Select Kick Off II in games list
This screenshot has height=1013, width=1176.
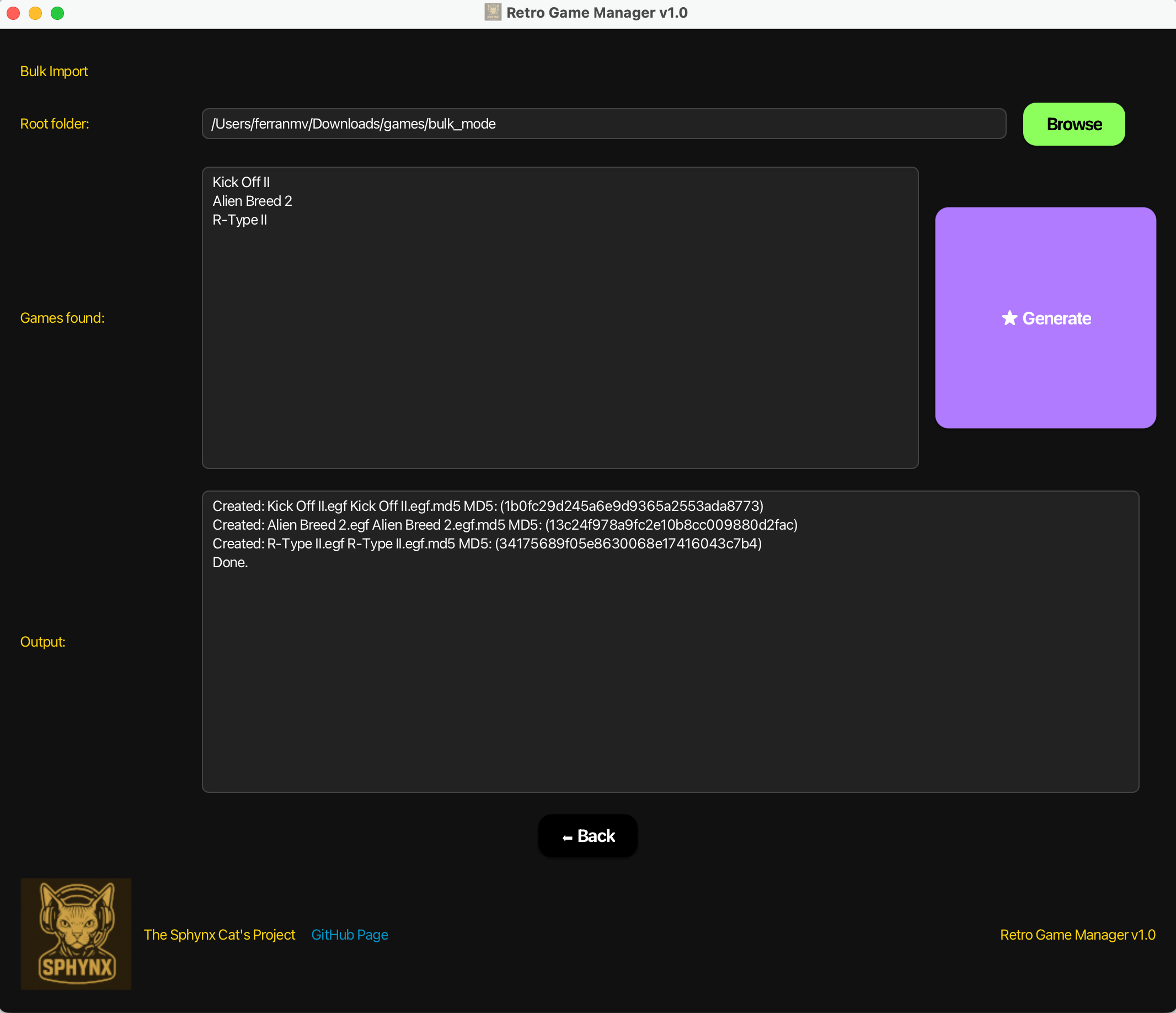241,182
